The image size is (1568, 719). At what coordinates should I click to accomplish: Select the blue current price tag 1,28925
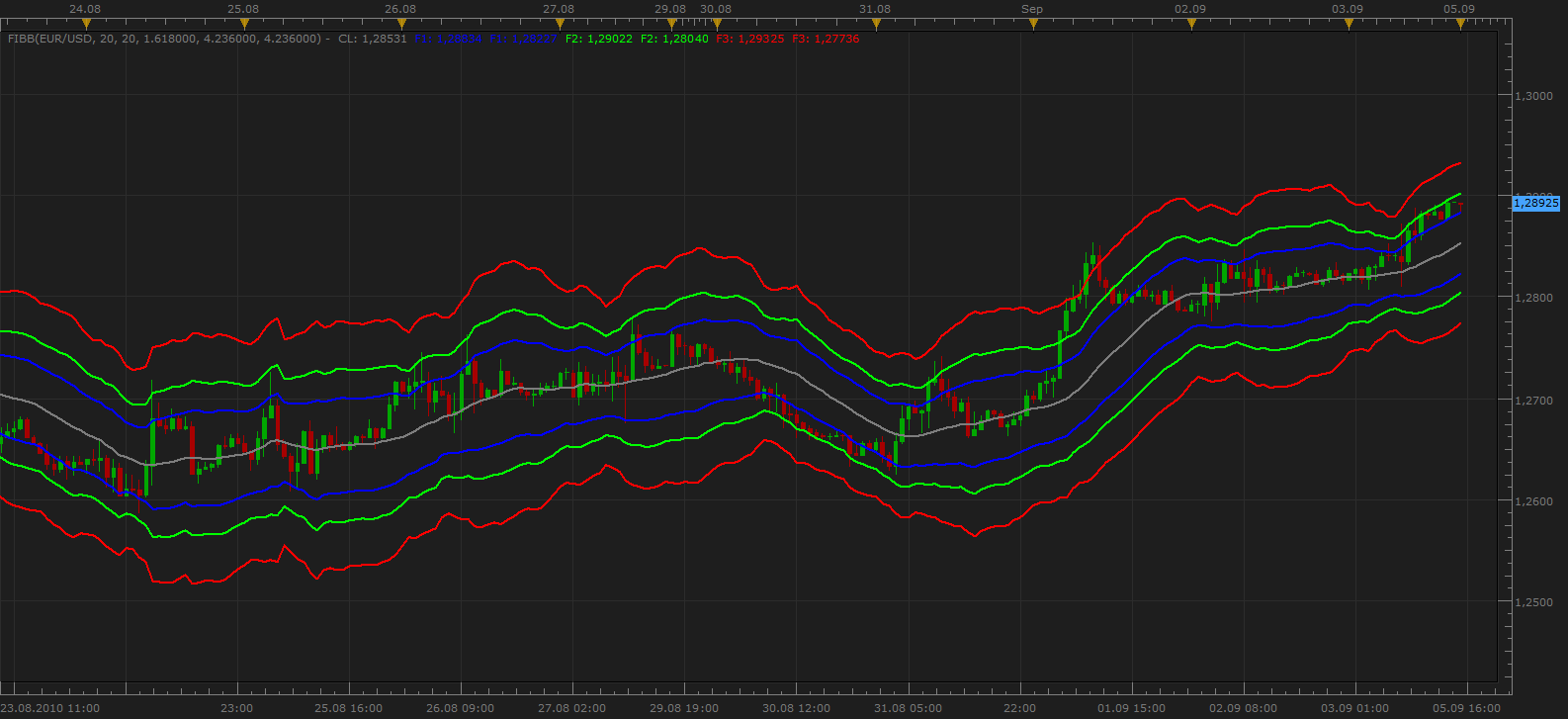tap(1536, 203)
